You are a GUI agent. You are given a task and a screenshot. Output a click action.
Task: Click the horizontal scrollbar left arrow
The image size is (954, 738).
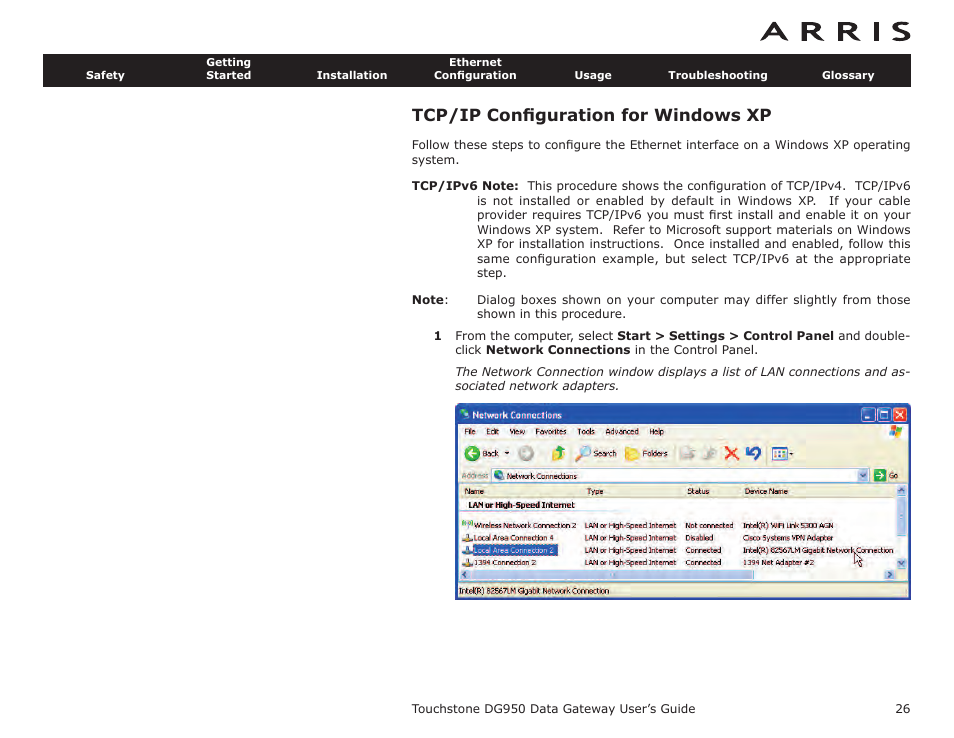[x=465, y=574]
